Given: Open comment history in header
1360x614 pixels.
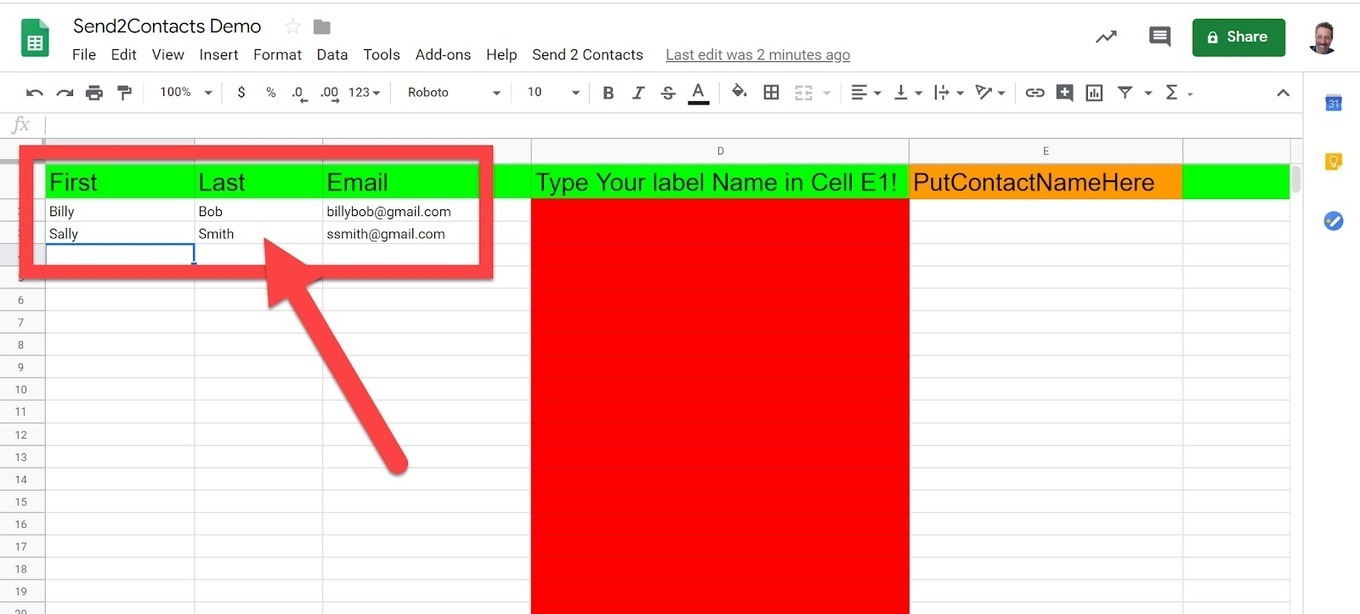Looking at the screenshot, I should (1159, 37).
